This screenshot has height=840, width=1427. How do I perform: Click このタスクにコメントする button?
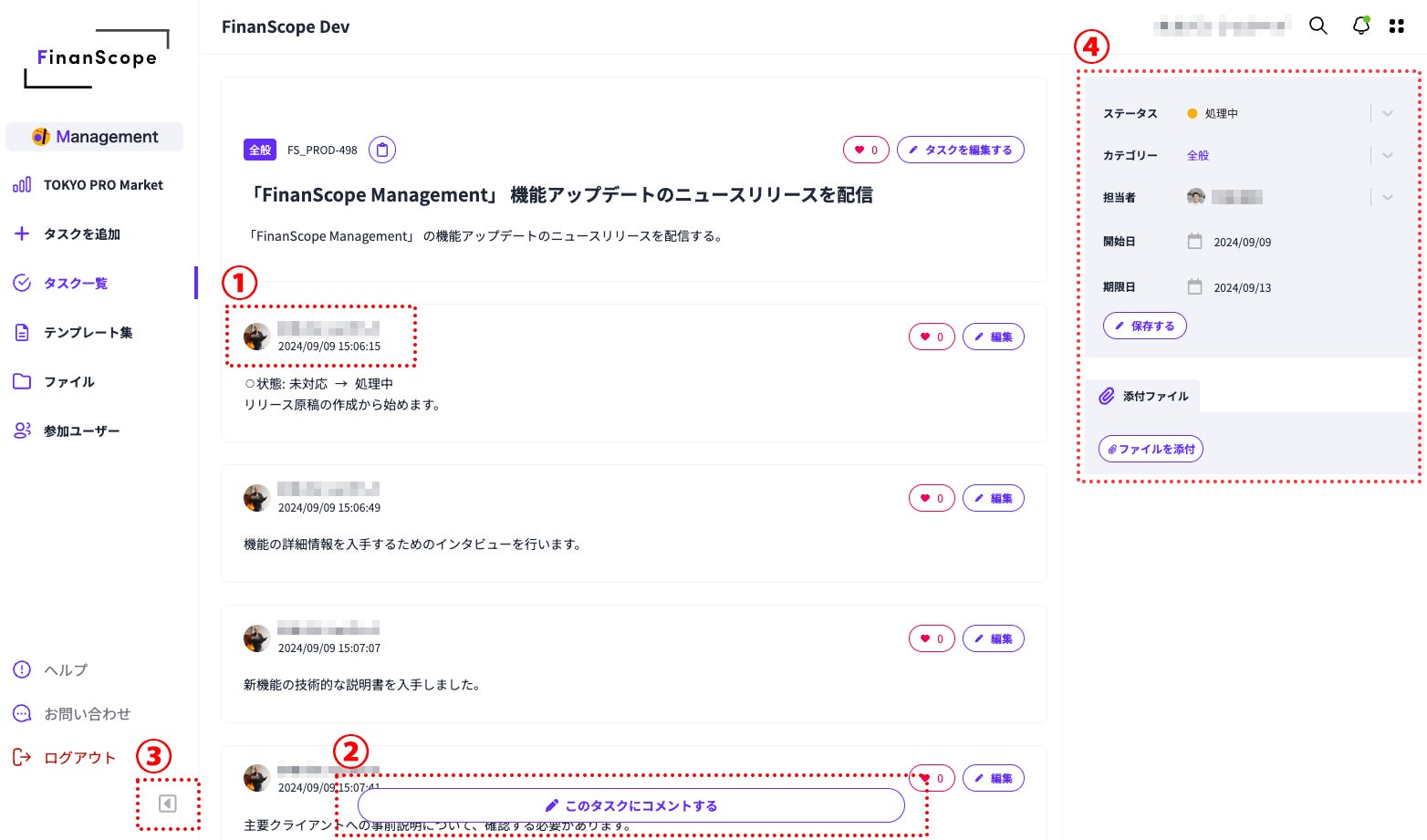(x=631, y=805)
